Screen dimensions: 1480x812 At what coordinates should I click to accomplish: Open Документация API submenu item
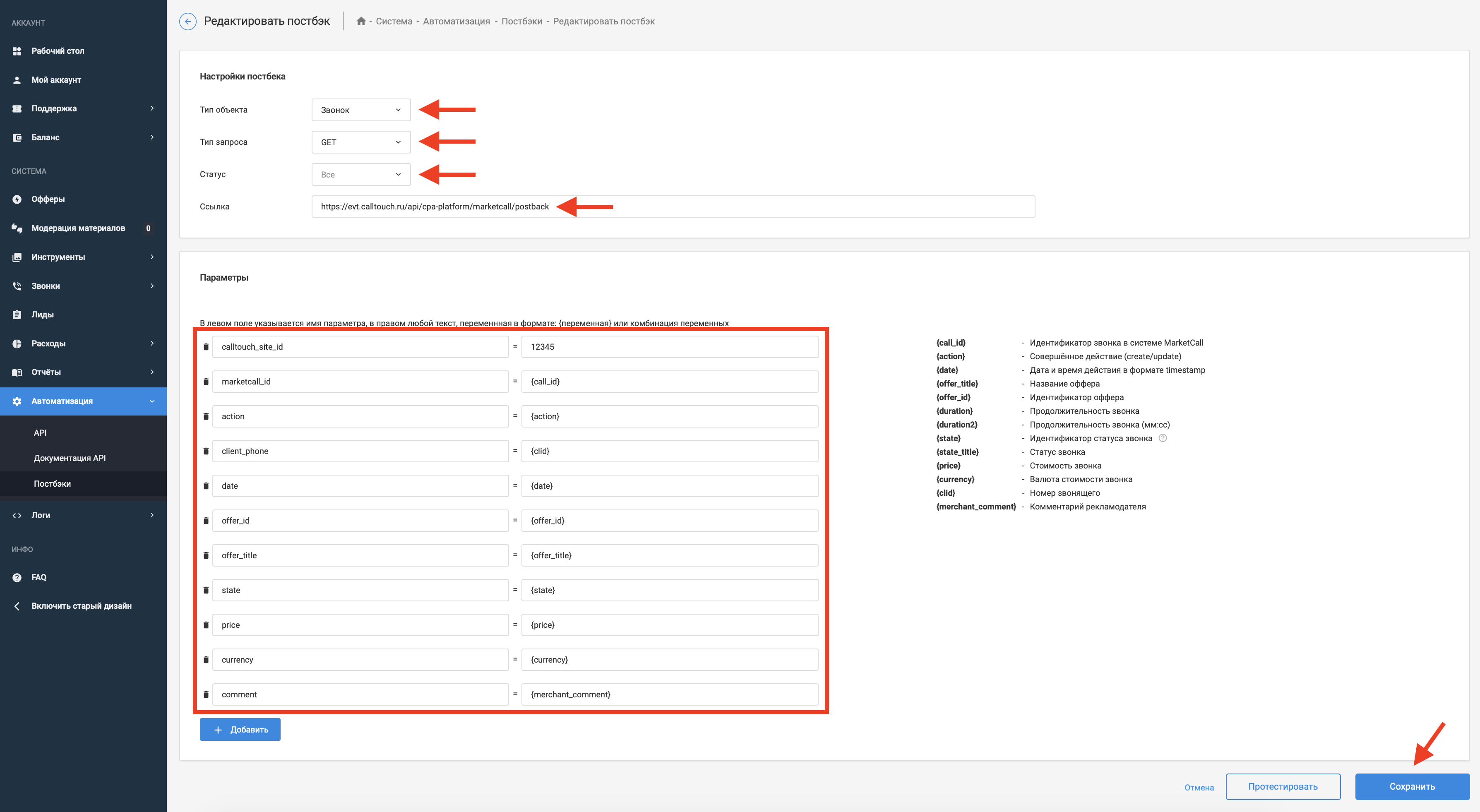click(70, 458)
